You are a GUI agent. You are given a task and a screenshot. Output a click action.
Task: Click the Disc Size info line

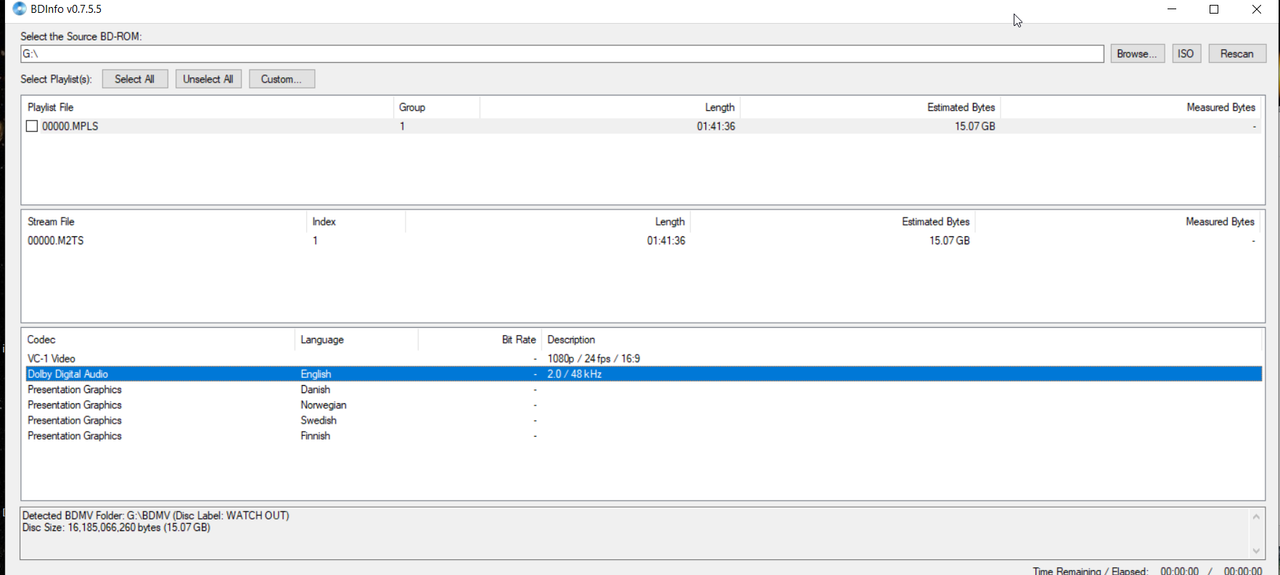click(x=116, y=528)
